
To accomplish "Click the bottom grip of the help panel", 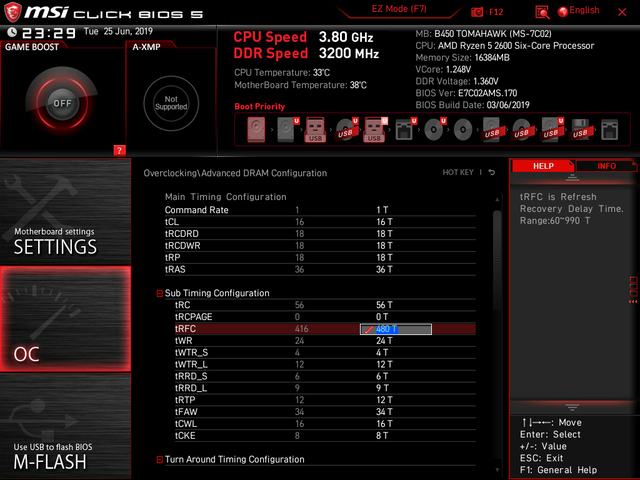I will coord(572,407).
